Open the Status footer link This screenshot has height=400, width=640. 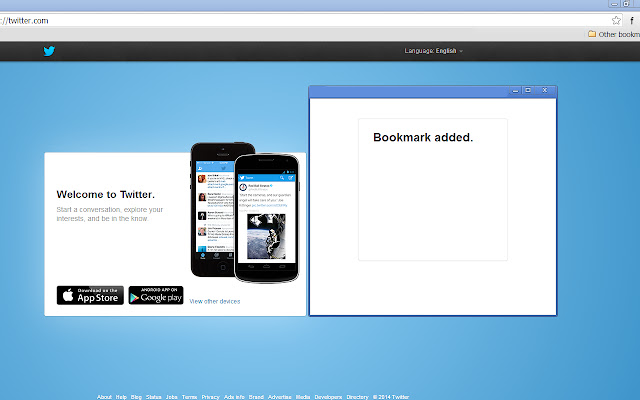click(153, 397)
